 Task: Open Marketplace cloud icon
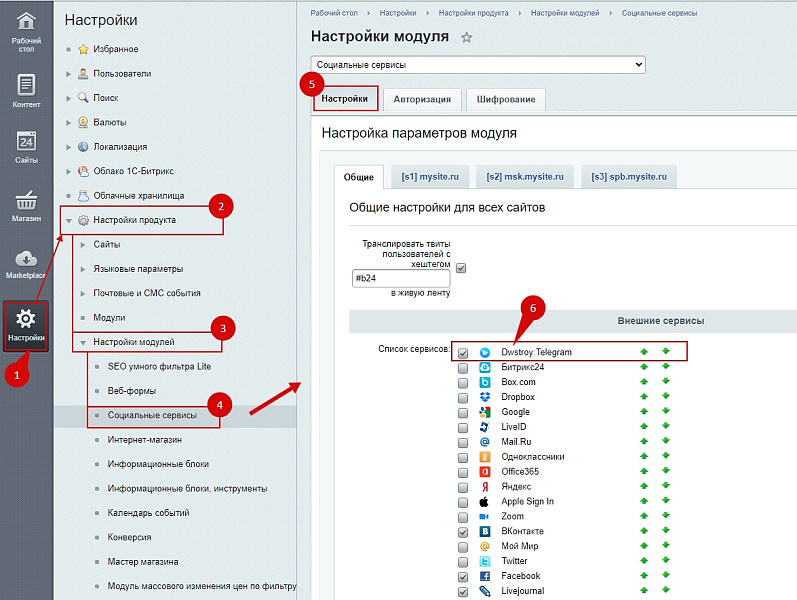(26, 264)
